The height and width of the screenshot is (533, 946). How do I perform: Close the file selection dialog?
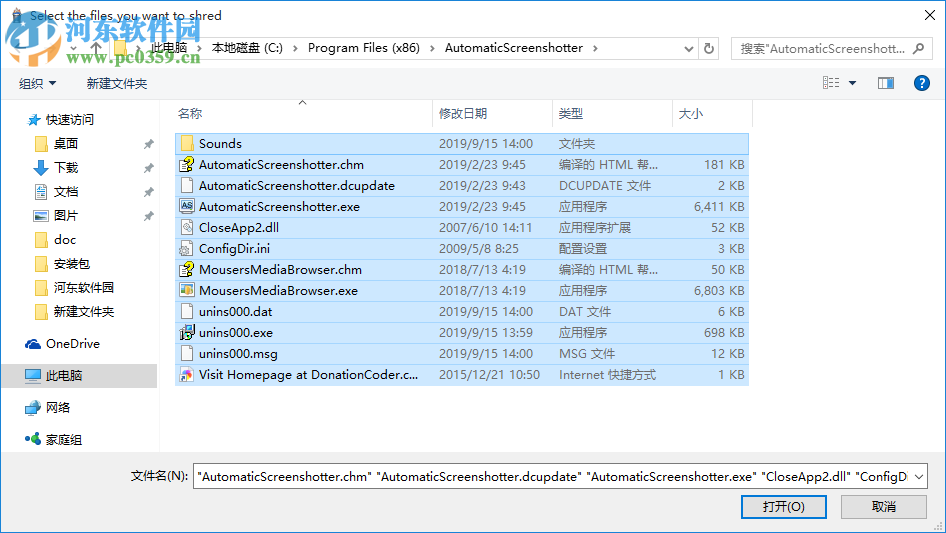pyautogui.click(x=930, y=15)
